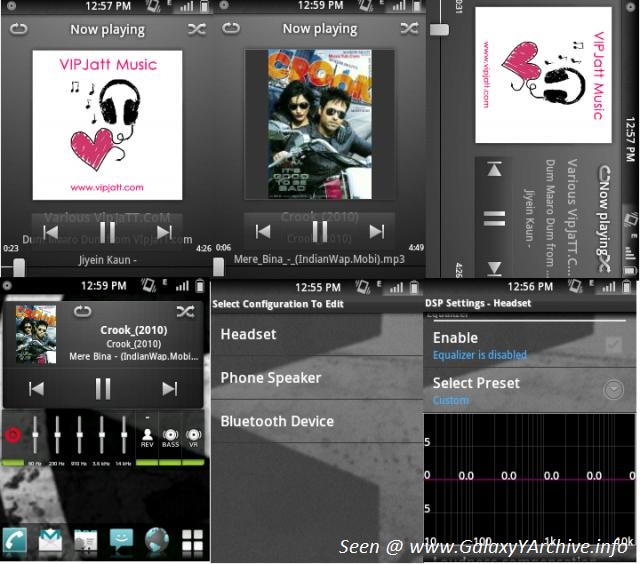Click the 'Jiyein Kaun -' track title
The image size is (640, 564).
pyautogui.click(x=107, y=260)
